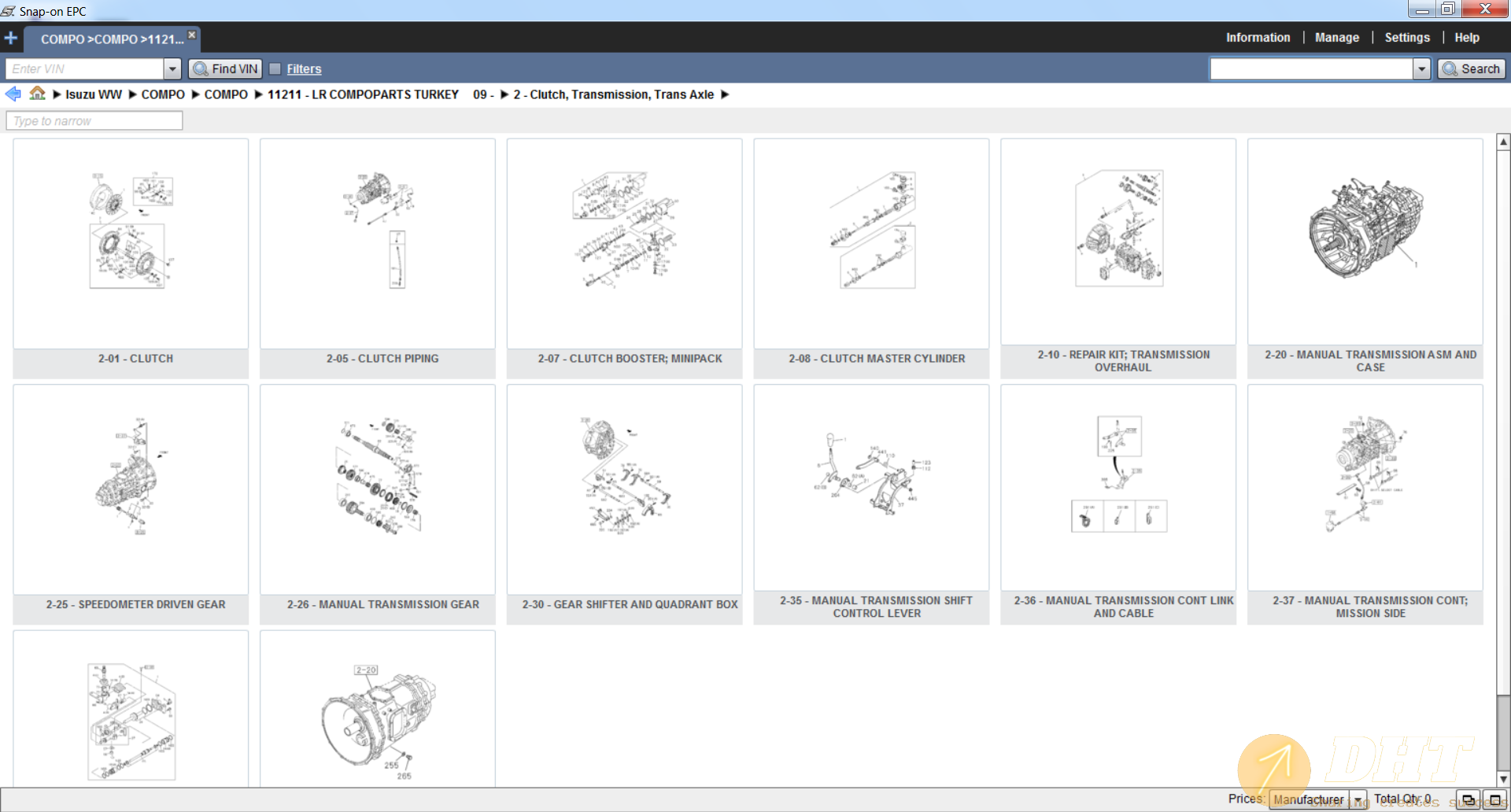Click into the search text box
1511x812 pixels.
(1311, 69)
